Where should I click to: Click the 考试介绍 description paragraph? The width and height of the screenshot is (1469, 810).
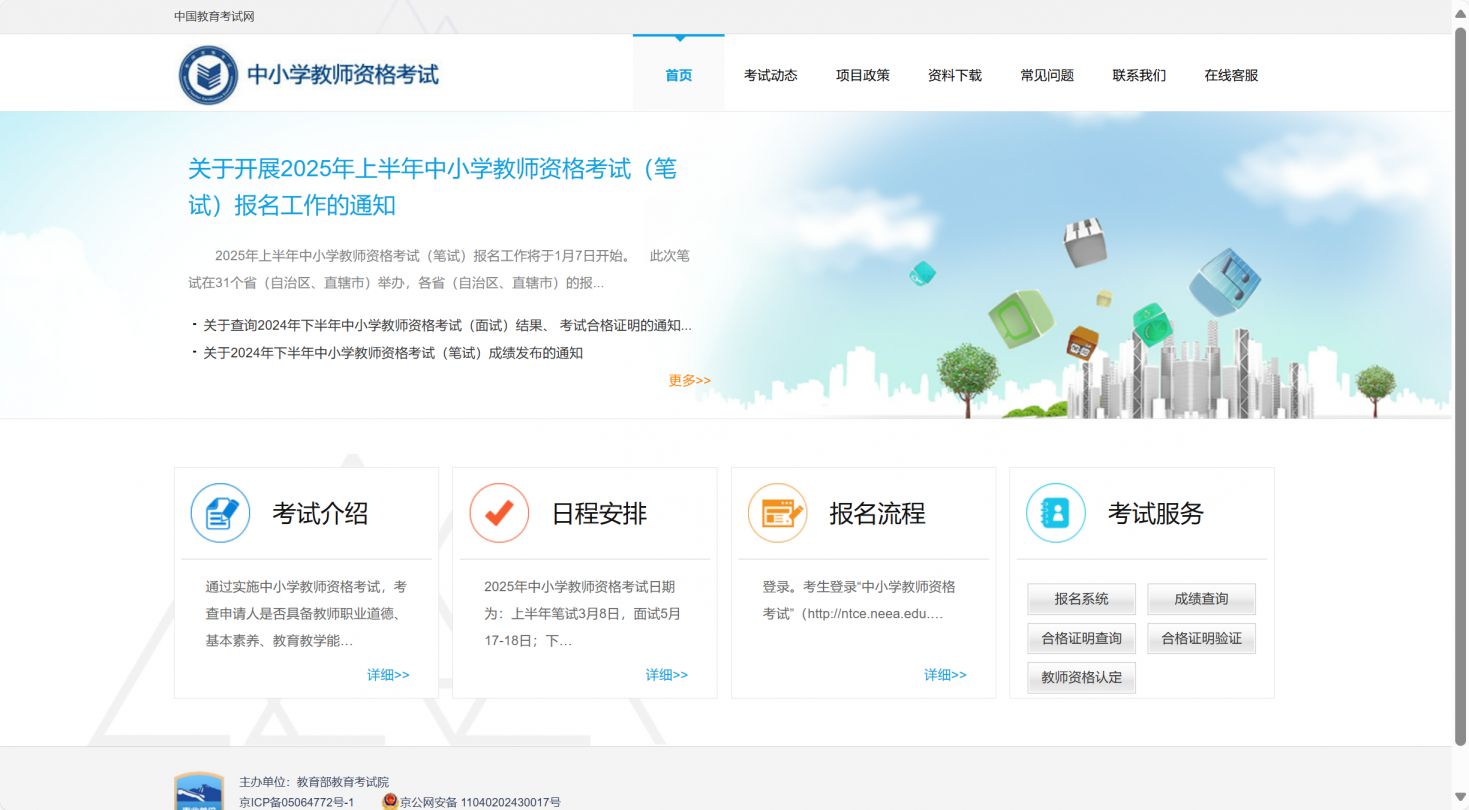click(x=306, y=613)
